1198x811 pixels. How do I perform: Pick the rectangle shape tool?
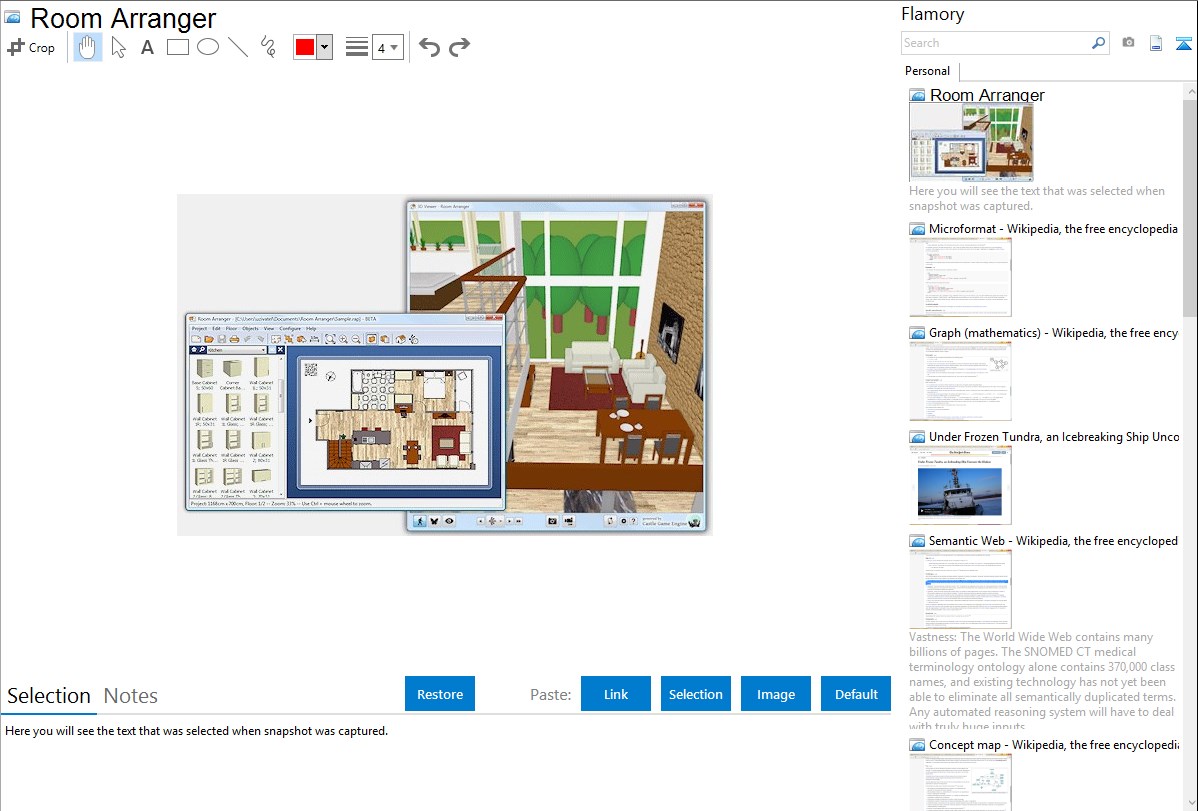tap(178, 47)
